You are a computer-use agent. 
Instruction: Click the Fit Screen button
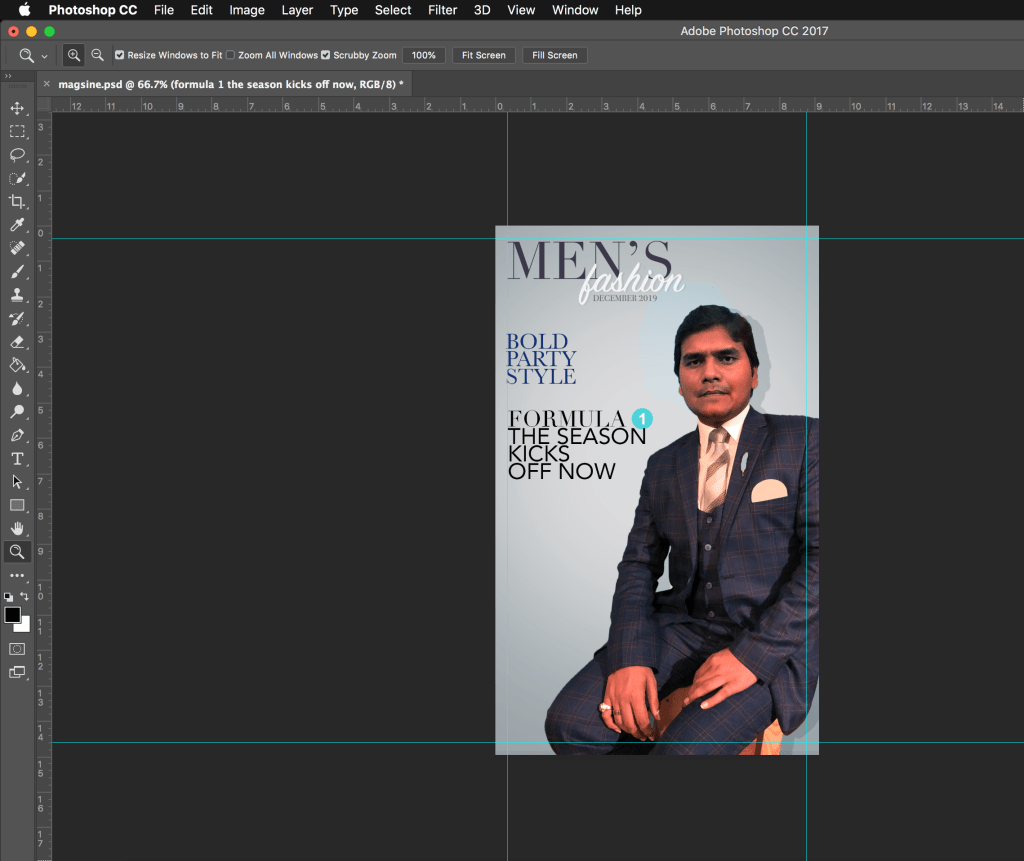[484, 55]
